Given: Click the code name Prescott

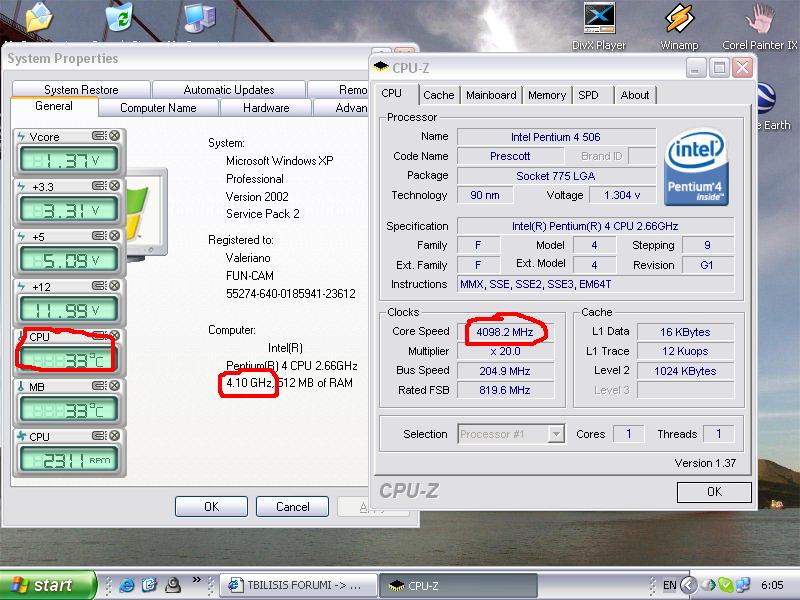Looking at the screenshot, I should [x=510, y=156].
